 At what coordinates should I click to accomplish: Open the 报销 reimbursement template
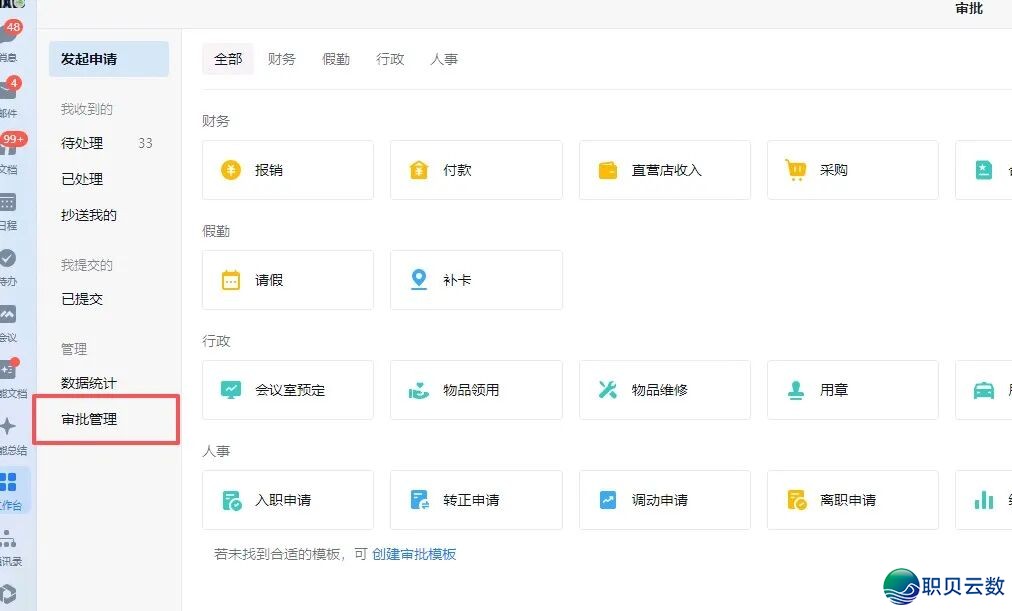tap(288, 170)
